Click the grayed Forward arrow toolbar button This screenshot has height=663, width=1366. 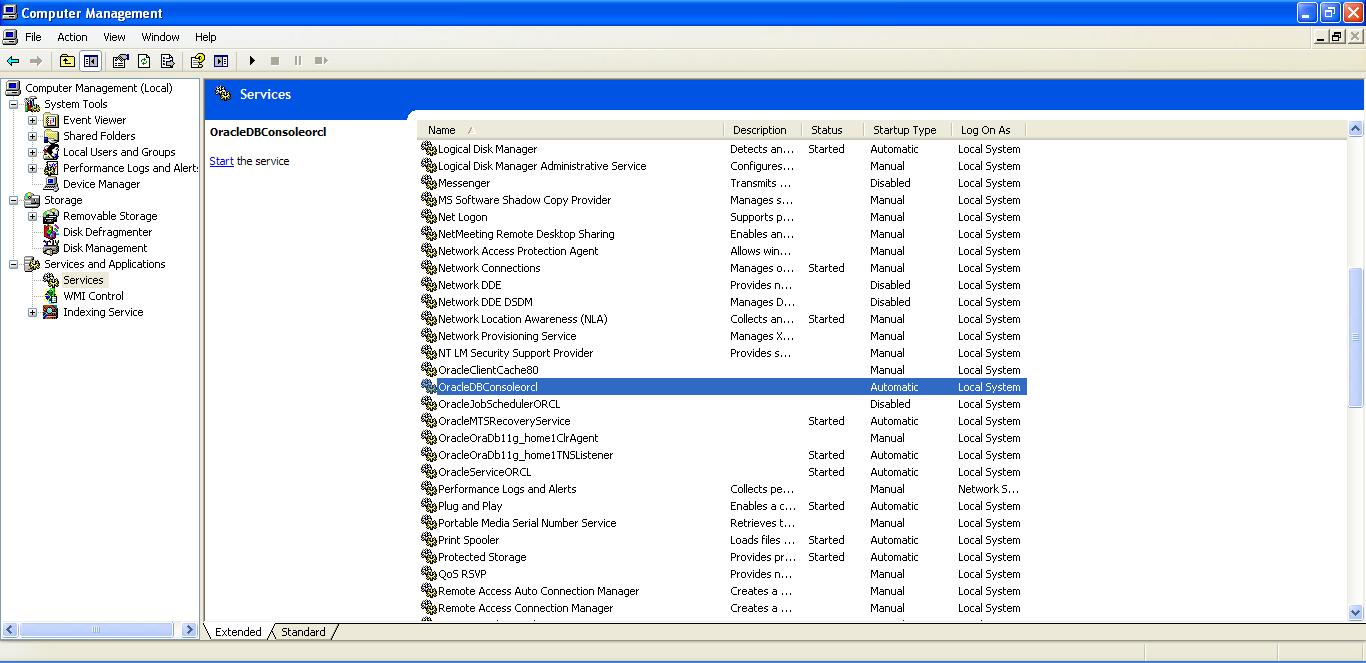(36, 61)
